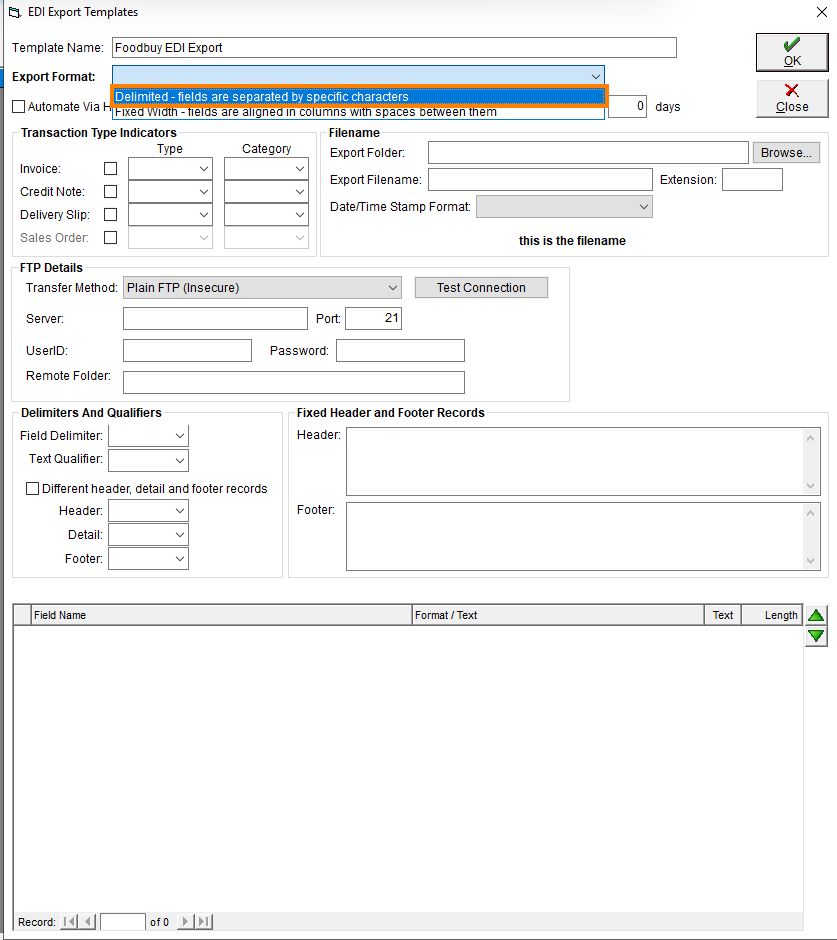Click the fixed Header record text area
The height and width of the screenshot is (940, 837).
coord(583,461)
